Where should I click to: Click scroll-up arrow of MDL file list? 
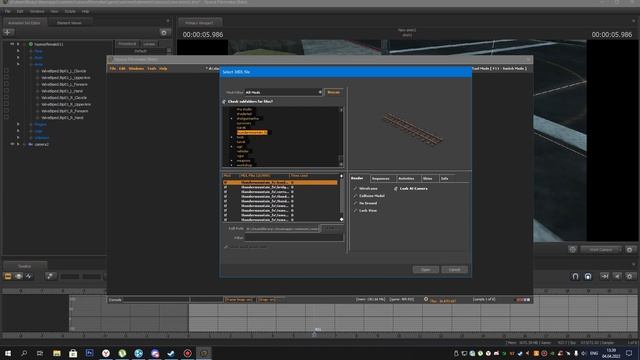point(342,176)
